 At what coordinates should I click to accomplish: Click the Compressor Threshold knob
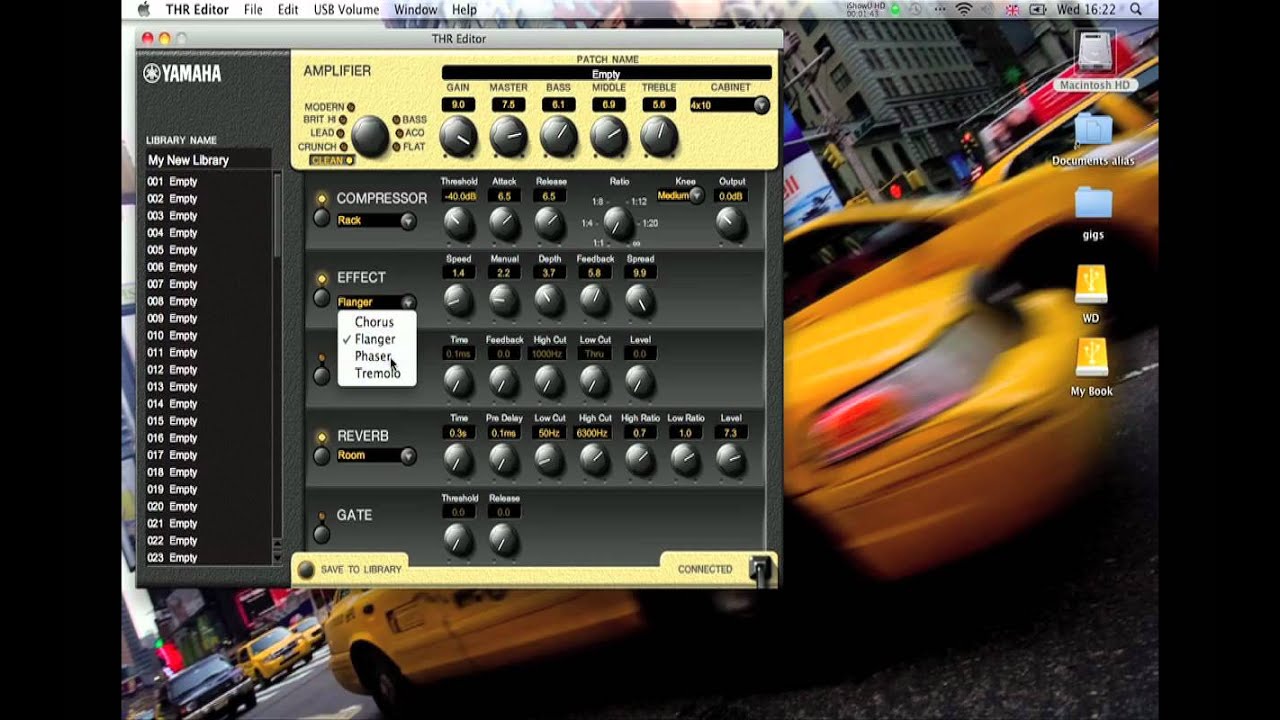pyautogui.click(x=458, y=223)
